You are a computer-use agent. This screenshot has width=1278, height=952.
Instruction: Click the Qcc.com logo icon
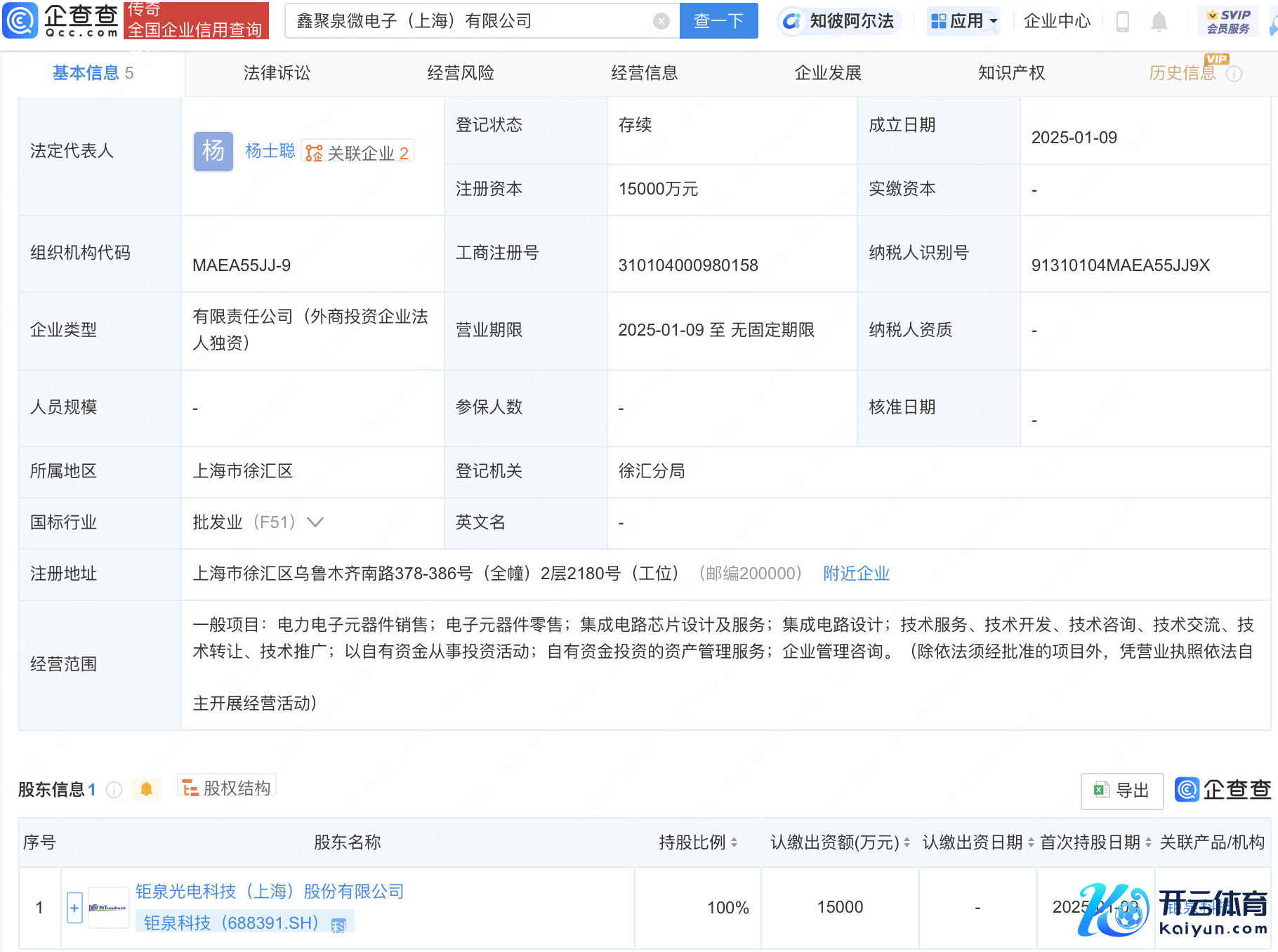pyautogui.click(x=21, y=20)
